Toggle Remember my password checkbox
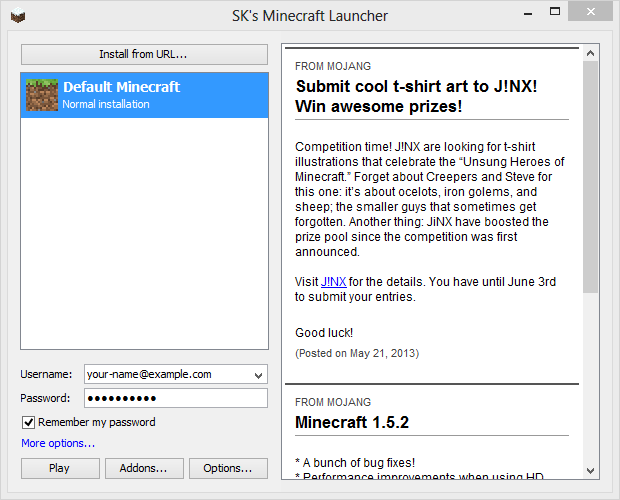 tap(28, 423)
